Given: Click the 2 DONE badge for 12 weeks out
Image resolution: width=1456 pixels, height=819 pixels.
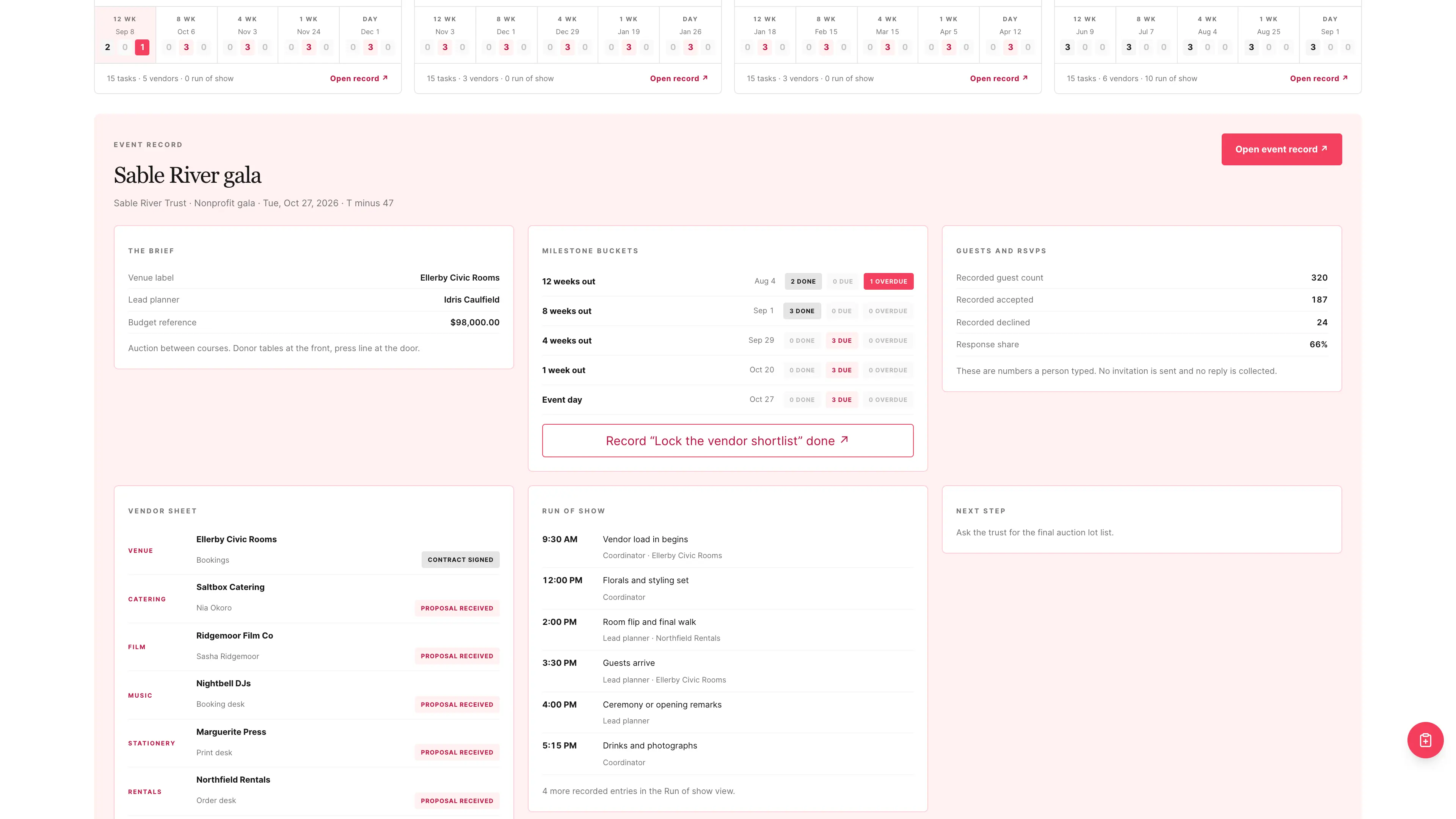Looking at the screenshot, I should coord(803,281).
